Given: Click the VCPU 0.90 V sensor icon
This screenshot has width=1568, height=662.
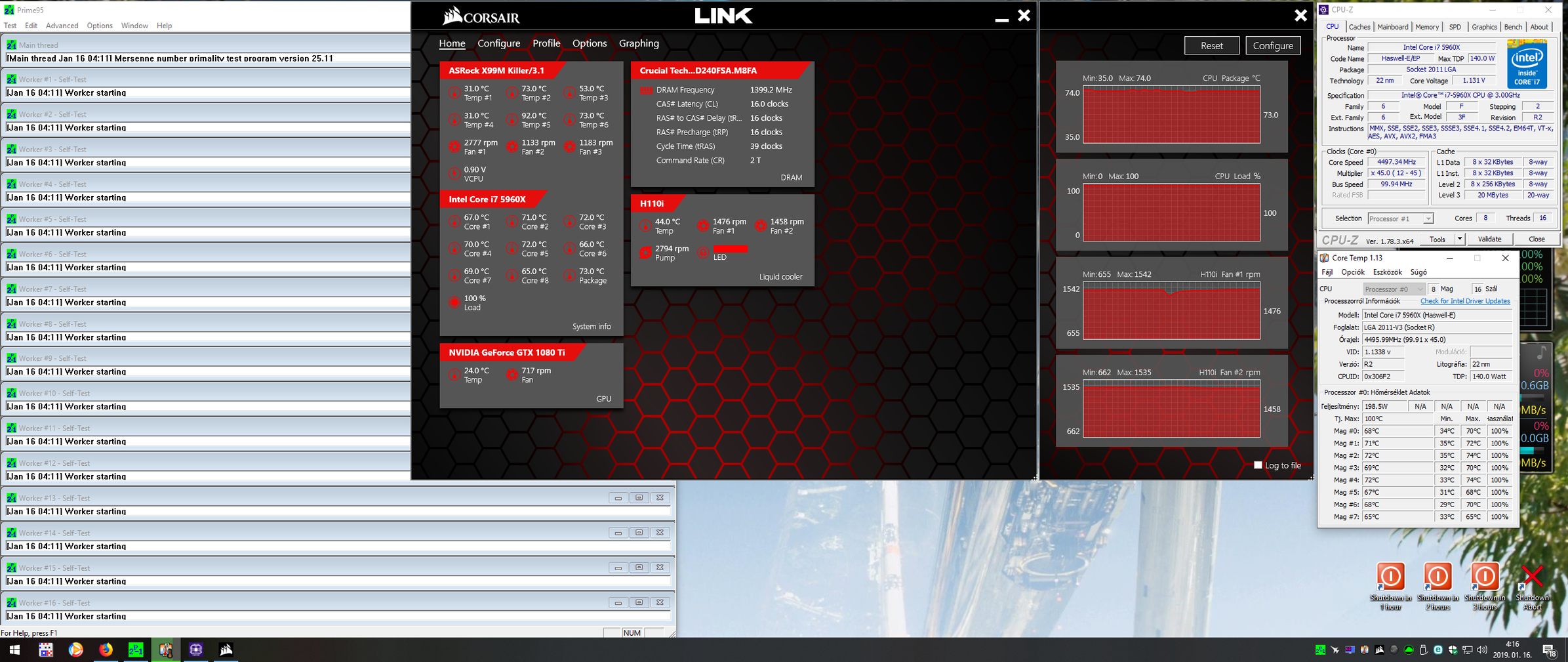Looking at the screenshot, I should (x=454, y=174).
